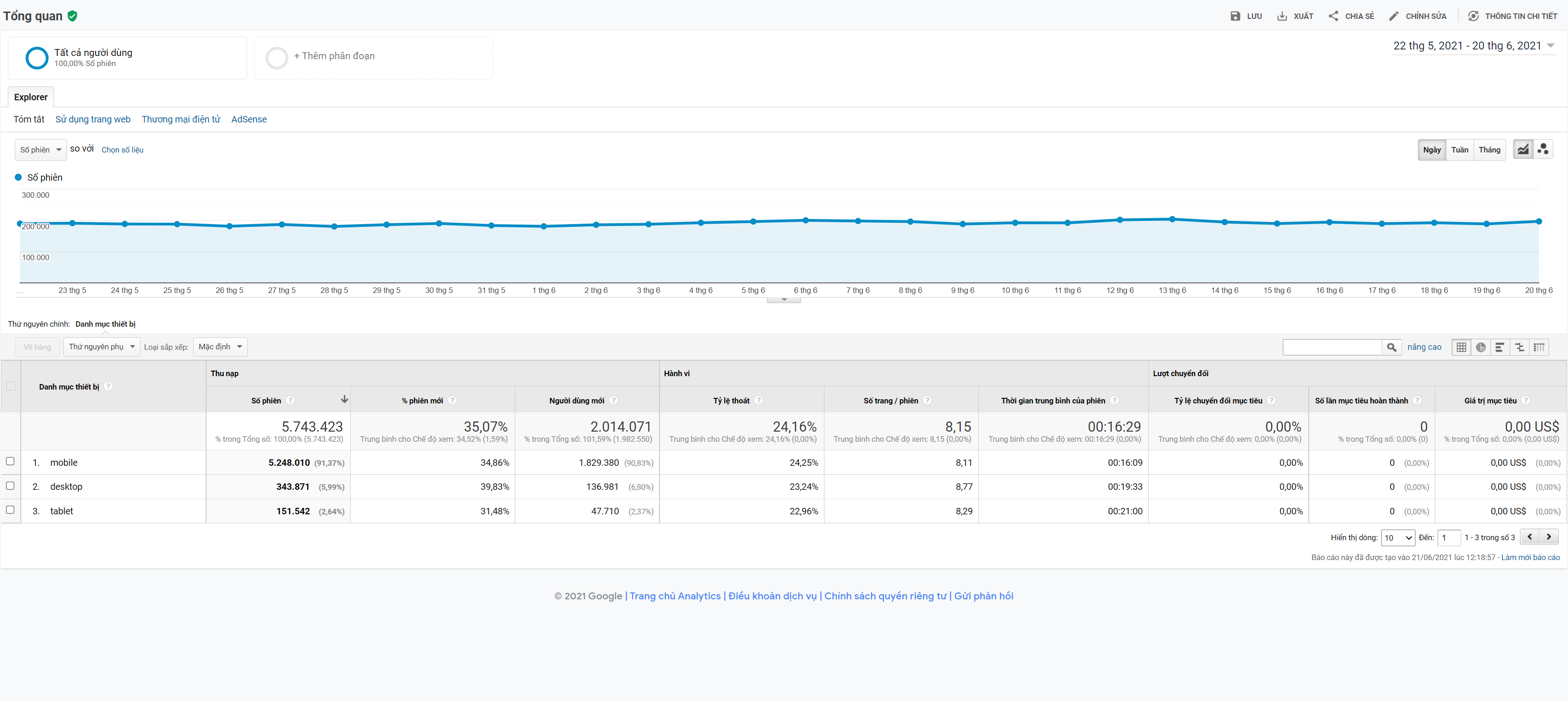This screenshot has width=1568, height=701.
Task: Select the Tuần time granularity button
Action: [x=1459, y=150]
